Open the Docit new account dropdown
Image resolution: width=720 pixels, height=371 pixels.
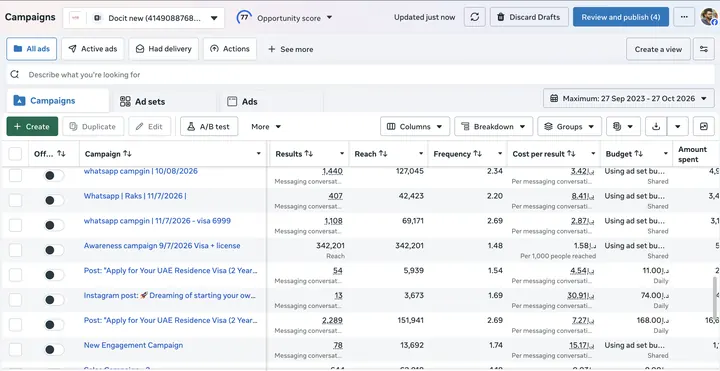pos(144,18)
